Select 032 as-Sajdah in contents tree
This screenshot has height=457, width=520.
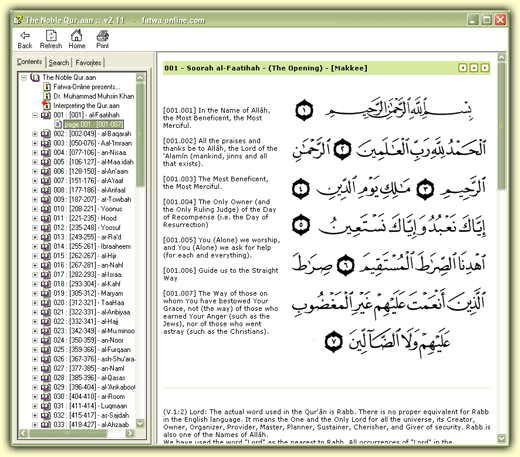coord(91,415)
